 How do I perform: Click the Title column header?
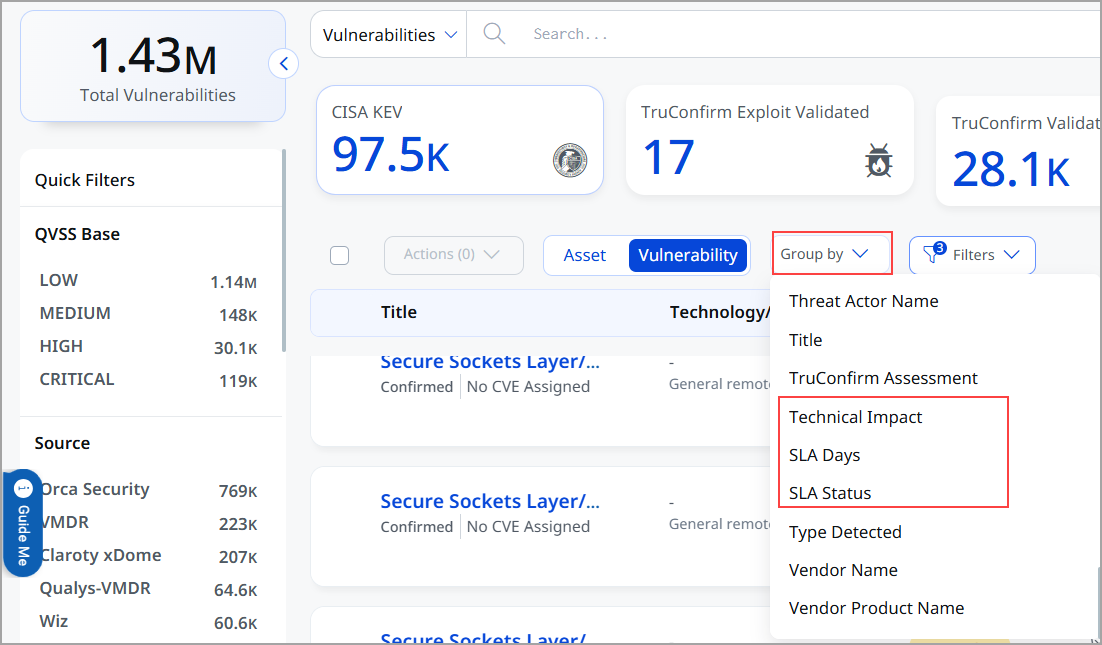click(x=398, y=312)
